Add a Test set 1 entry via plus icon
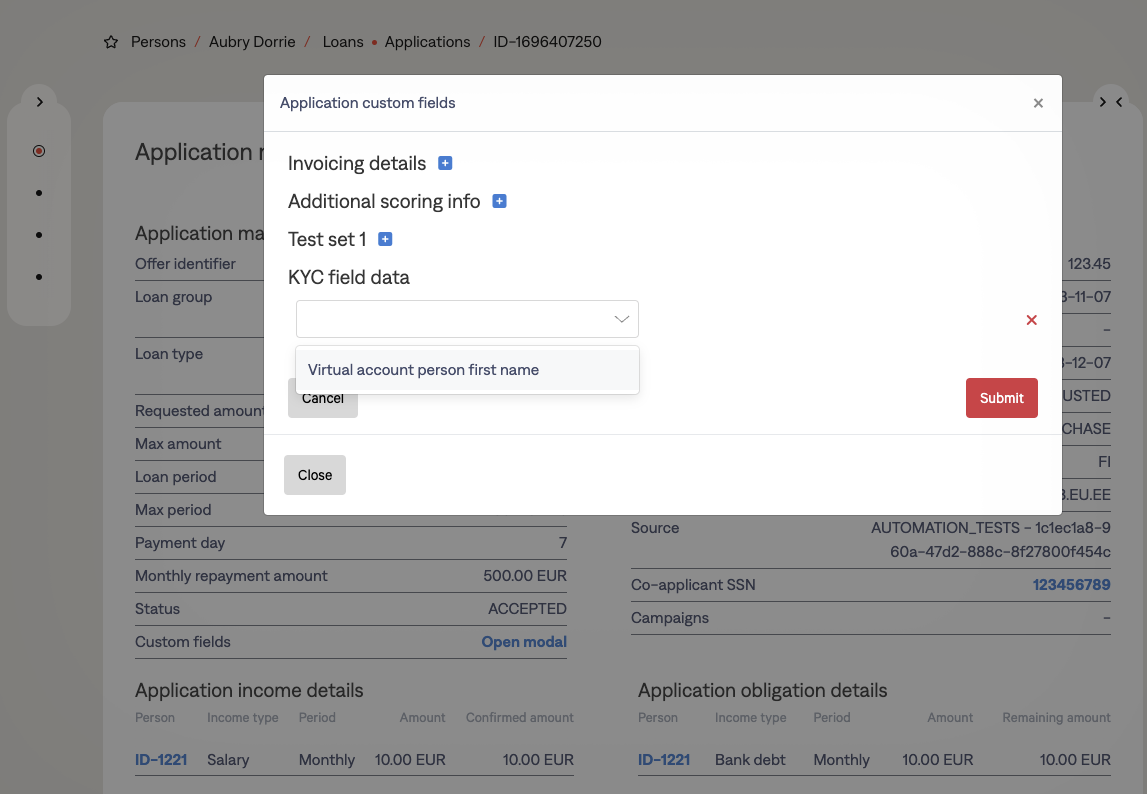Image resolution: width=1147 pixels, height=794 pixels. [385, 239]
